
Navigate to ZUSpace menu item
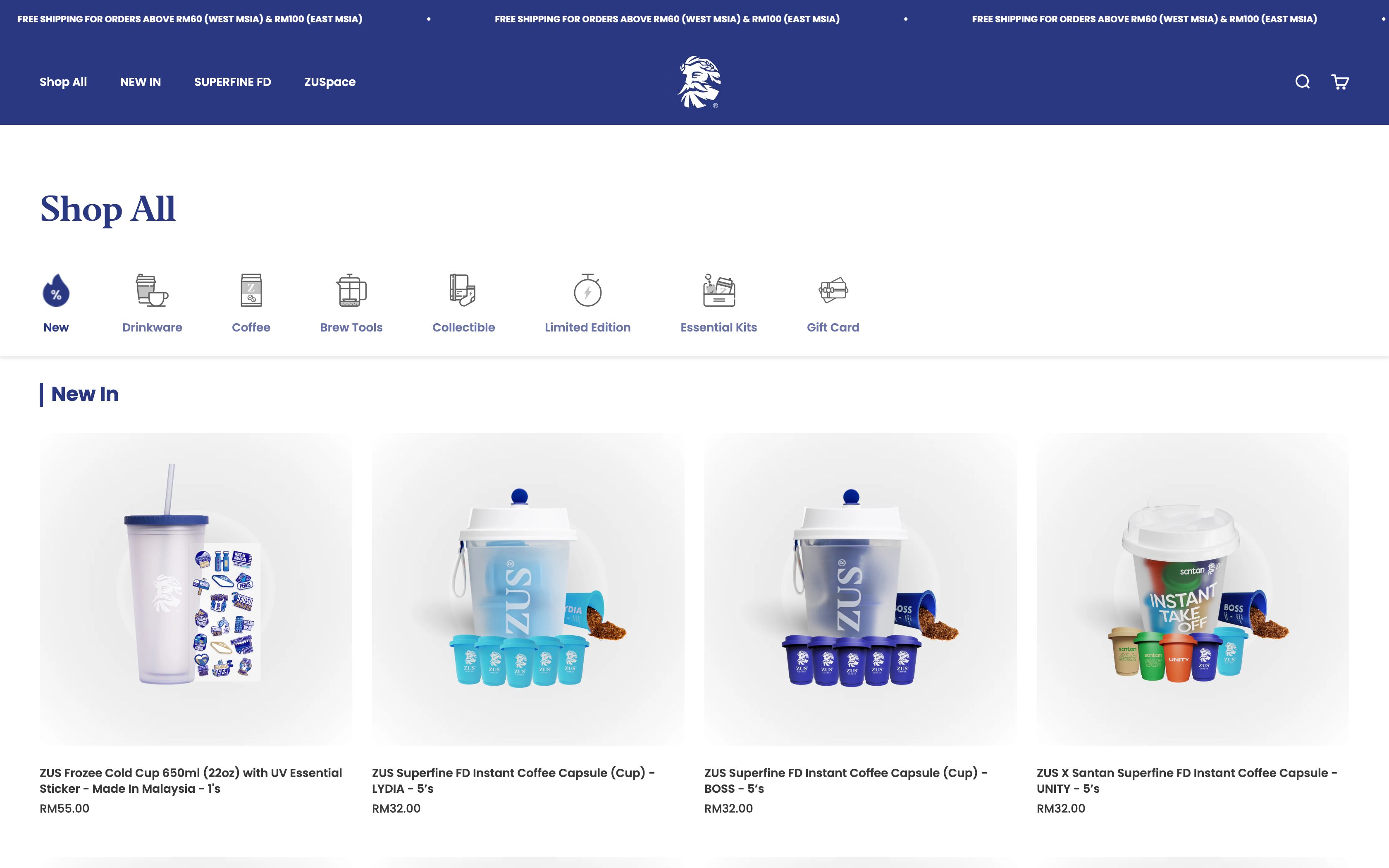point(330,82)
